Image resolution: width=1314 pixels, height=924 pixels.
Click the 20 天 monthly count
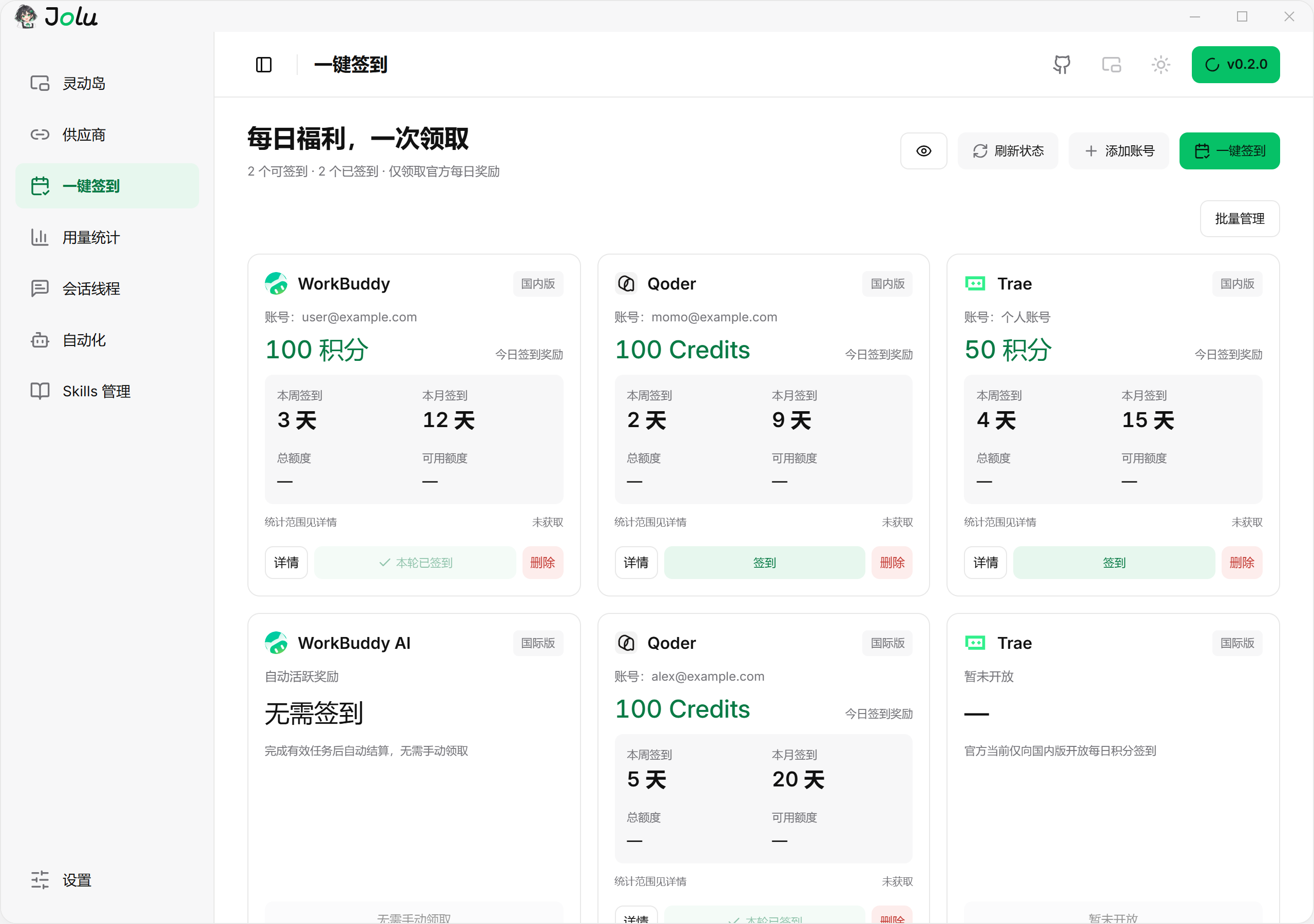tap(798, 779)
